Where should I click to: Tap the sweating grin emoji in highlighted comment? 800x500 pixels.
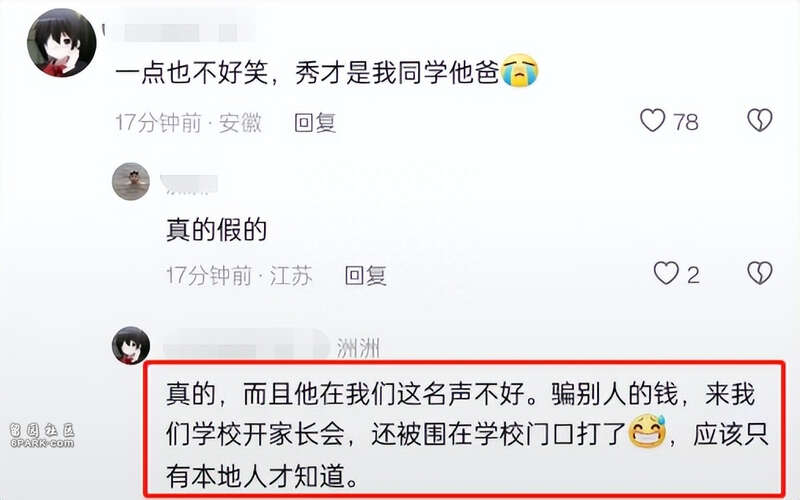tap(647, 431)
